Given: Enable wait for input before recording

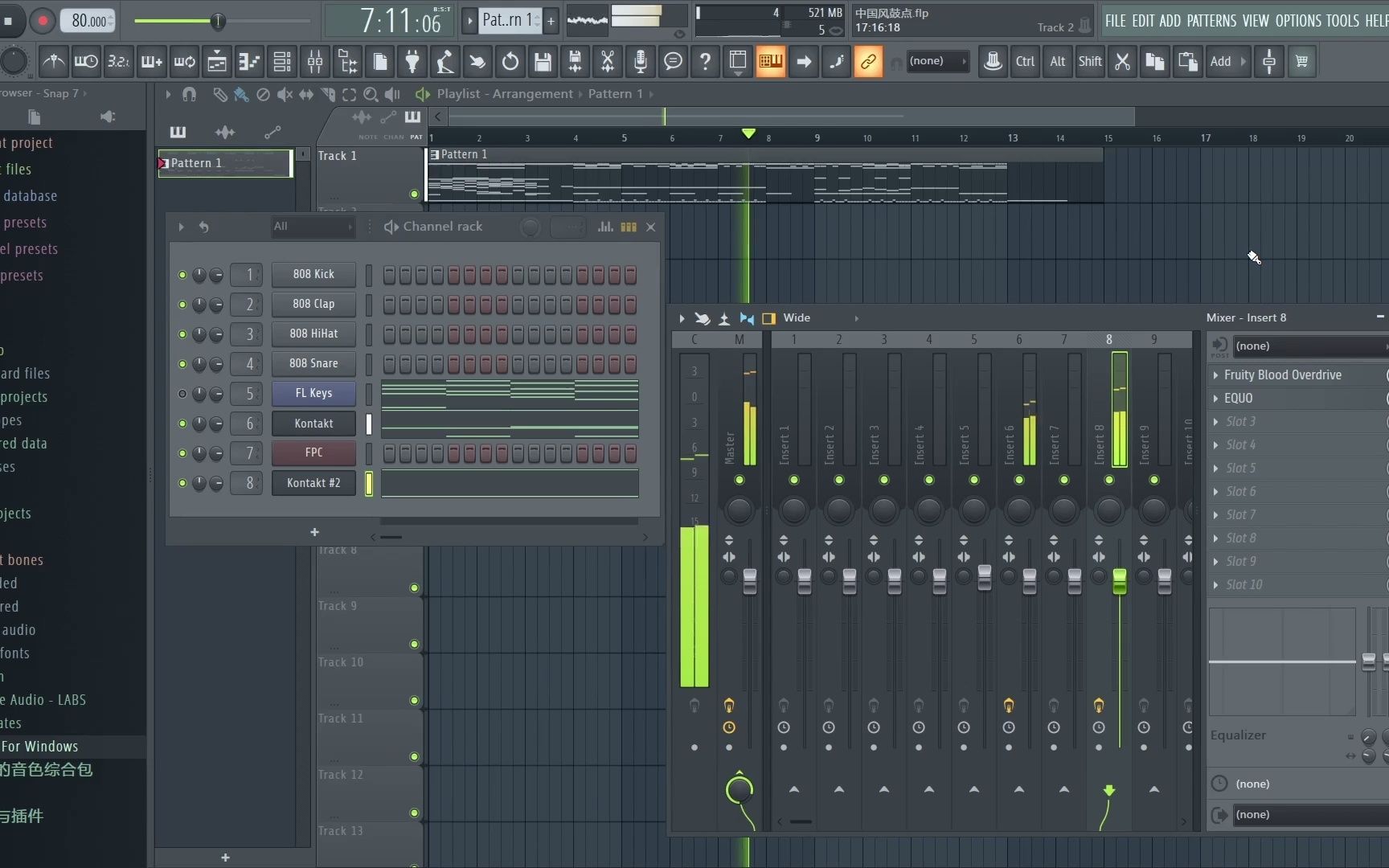Looking at the screenshot, I should pos(86,61).
